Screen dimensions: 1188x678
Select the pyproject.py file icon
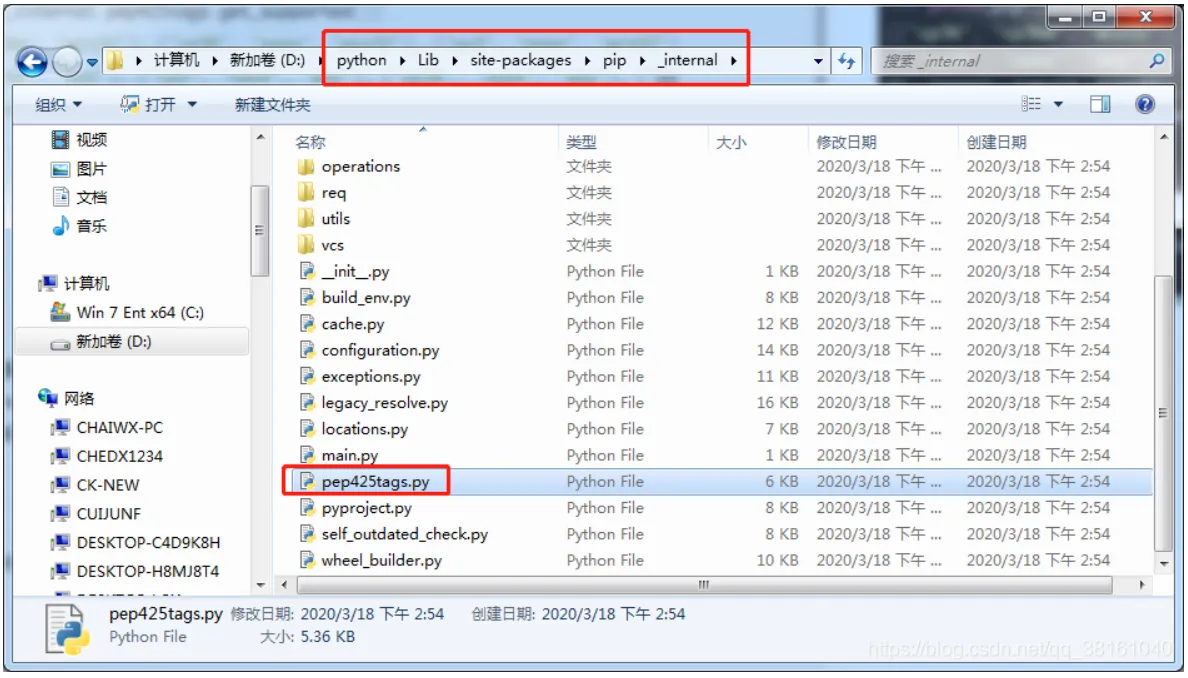pos(307,508)
